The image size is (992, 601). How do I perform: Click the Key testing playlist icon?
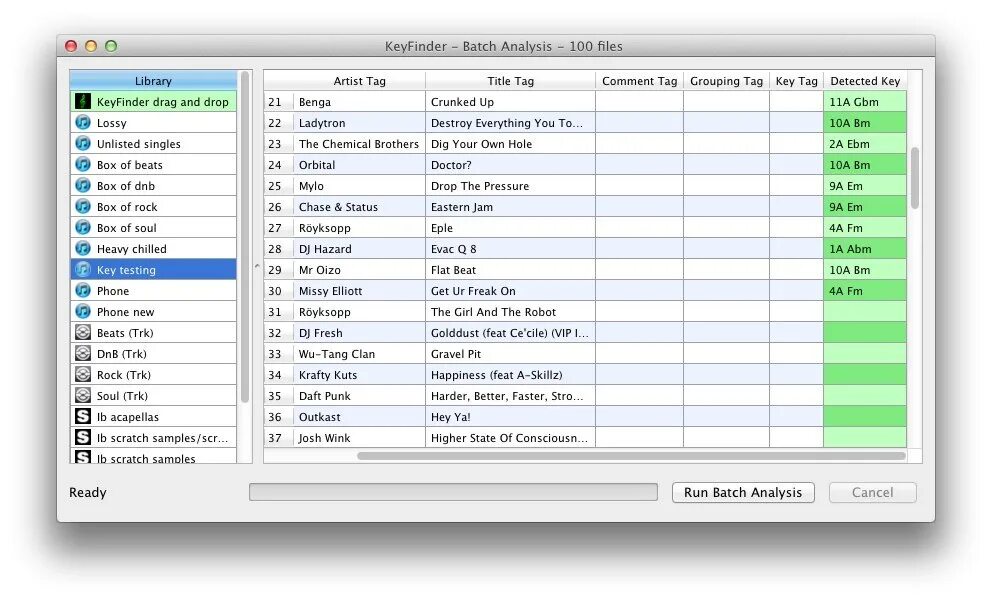click(x=83, y=270)
